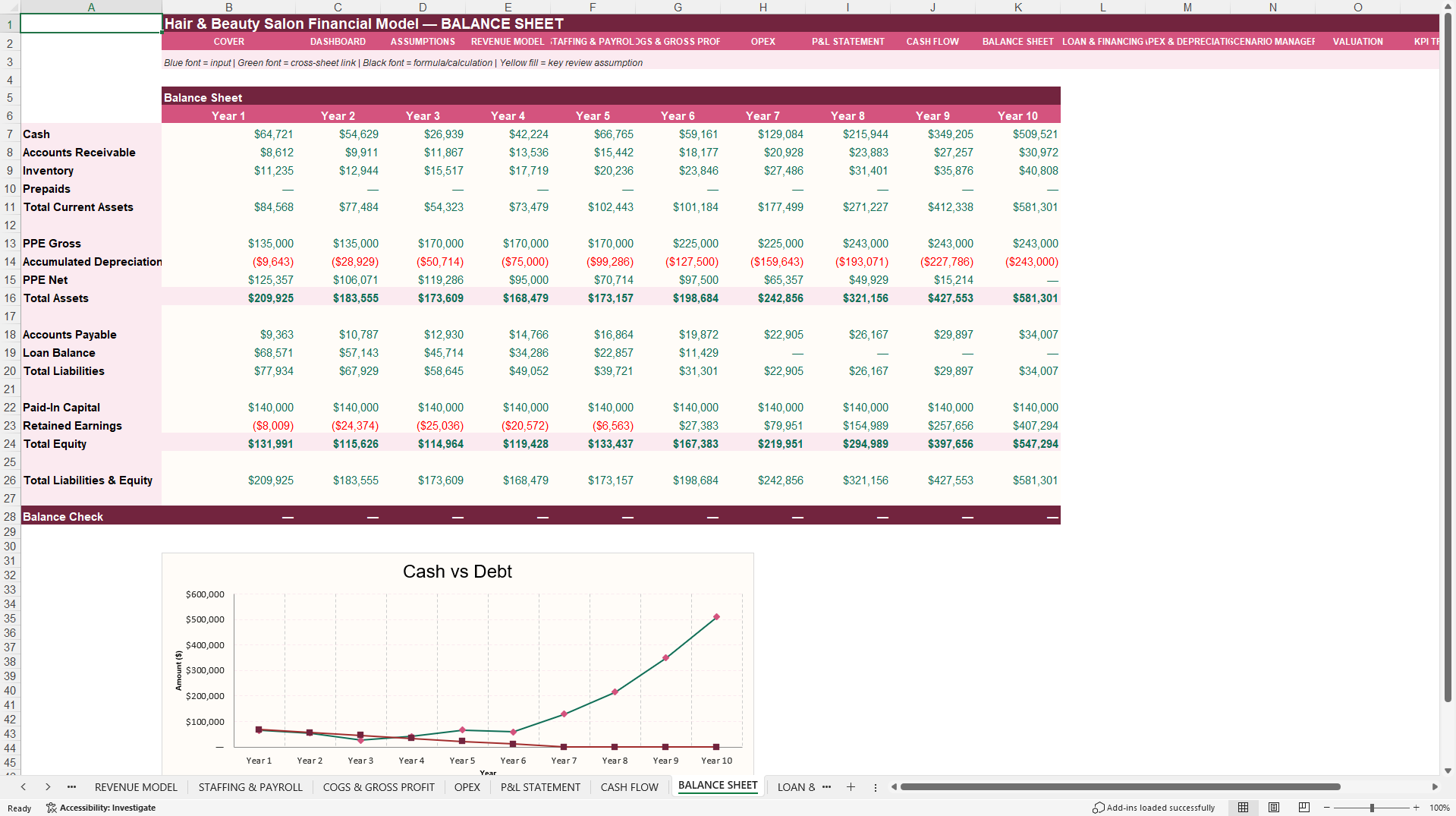Open the STAFFING & PAYROLL sheet tab
This screenshot has width=1456, height=816.
tap(250, 787)
